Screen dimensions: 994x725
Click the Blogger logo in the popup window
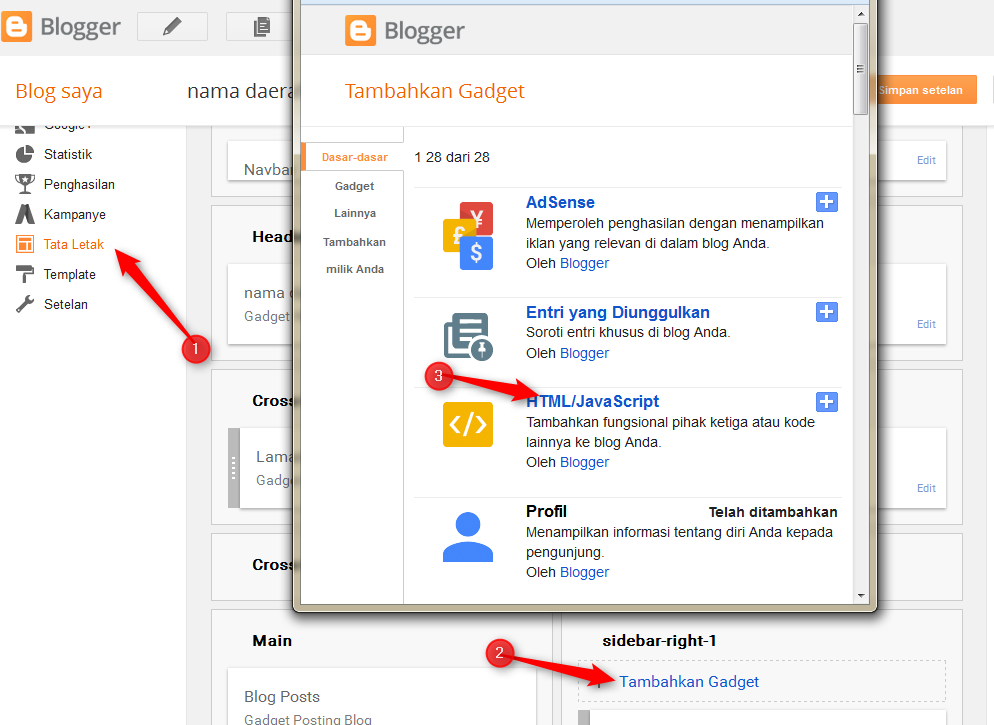point(404,31)
